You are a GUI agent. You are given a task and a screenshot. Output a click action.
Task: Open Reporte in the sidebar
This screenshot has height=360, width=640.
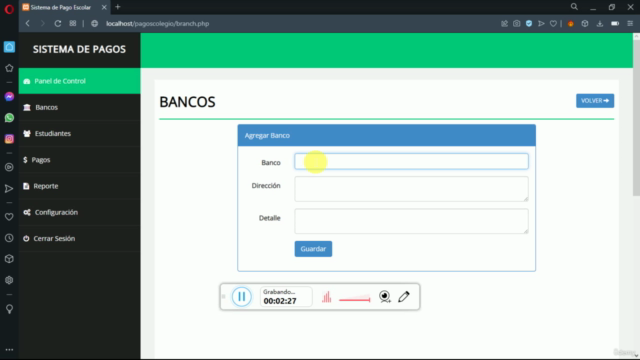coord(80,186)
